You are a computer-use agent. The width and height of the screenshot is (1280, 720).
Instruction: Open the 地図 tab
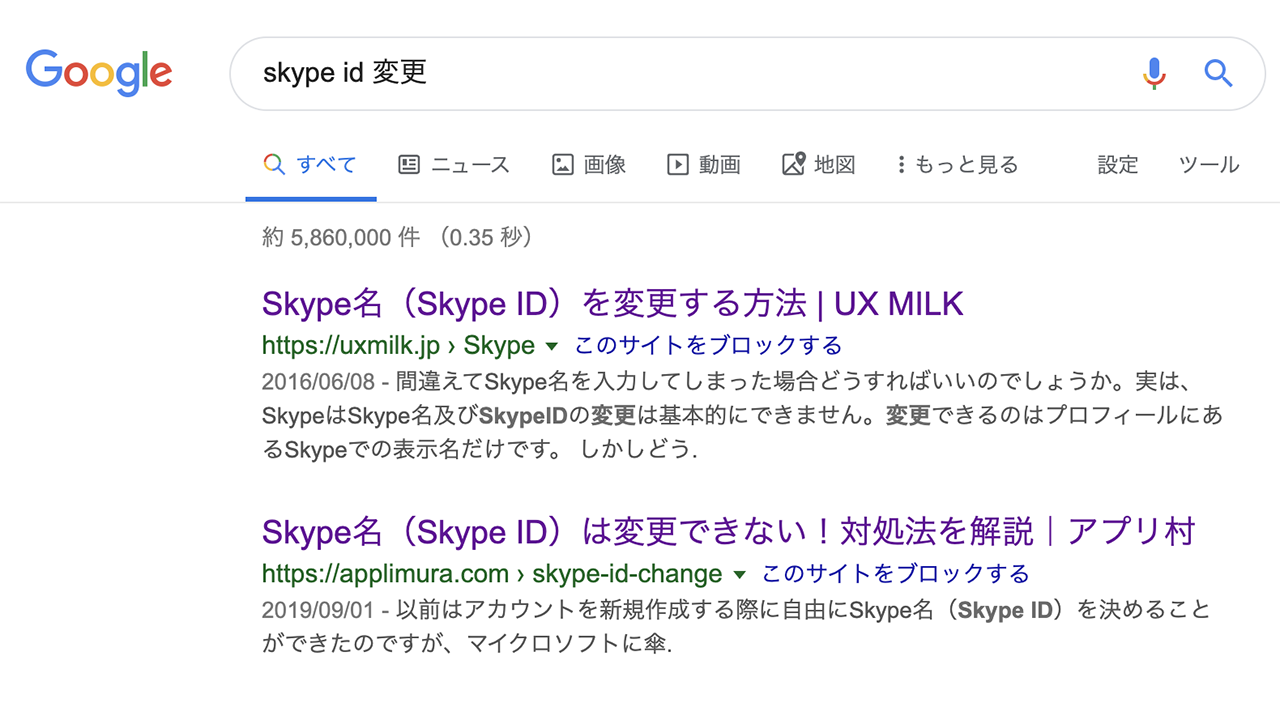pyautogui.click(x=819, y=165)
